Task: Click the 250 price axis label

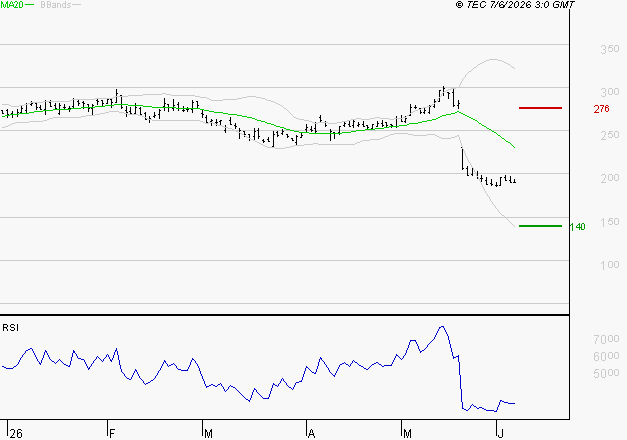Action: [x=610, y=135]
